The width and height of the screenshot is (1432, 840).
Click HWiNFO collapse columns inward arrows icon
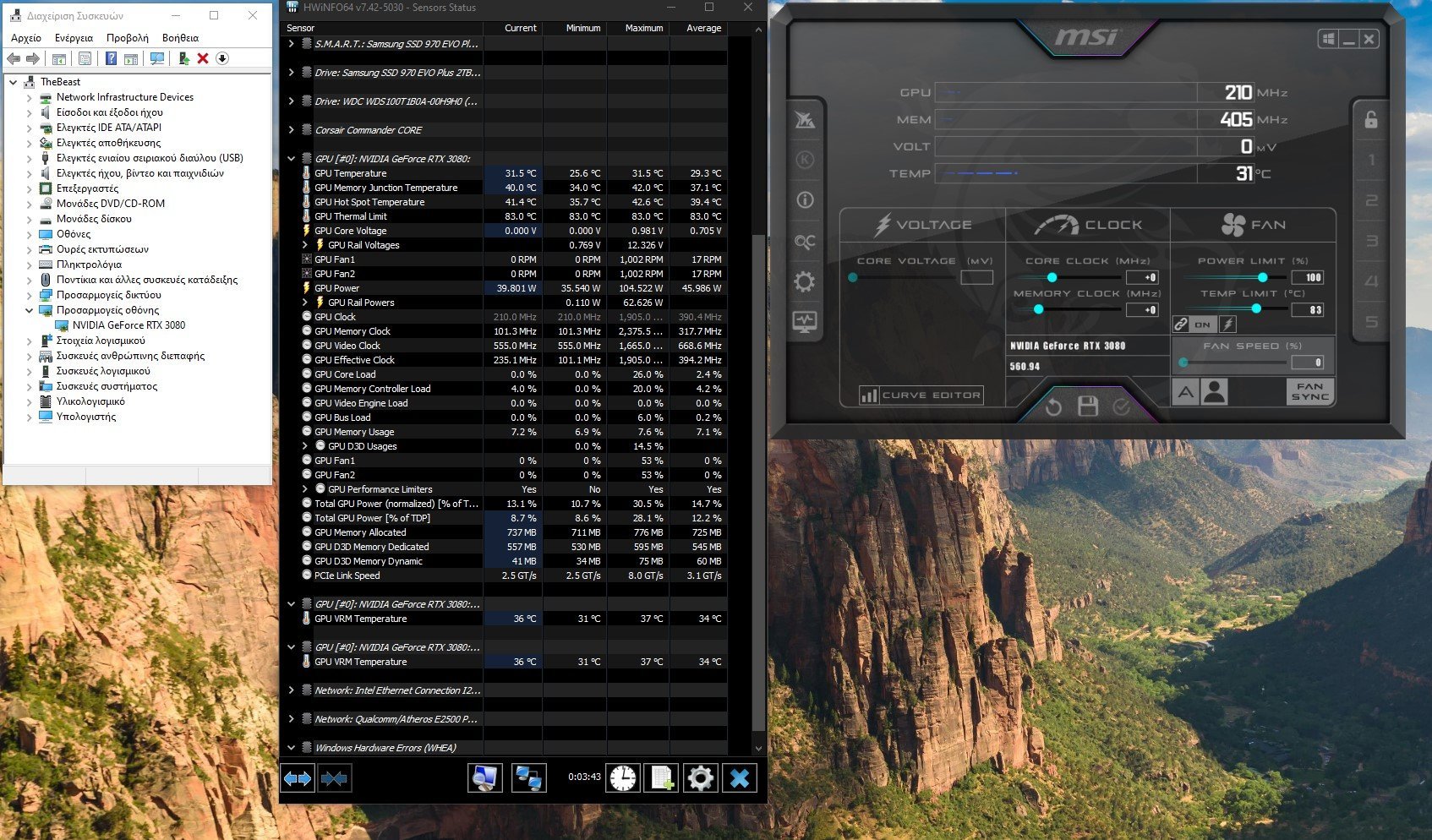(x=334, y=778)
